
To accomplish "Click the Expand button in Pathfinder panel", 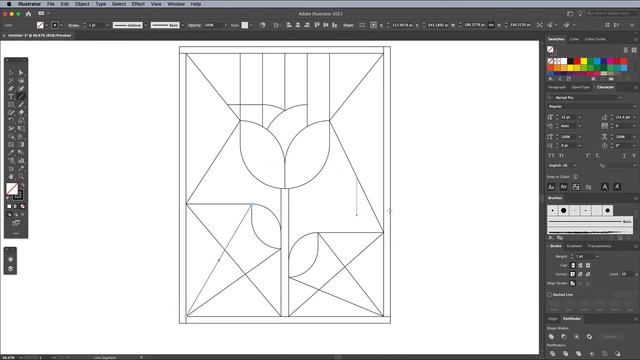I will [x=610, y=337].
